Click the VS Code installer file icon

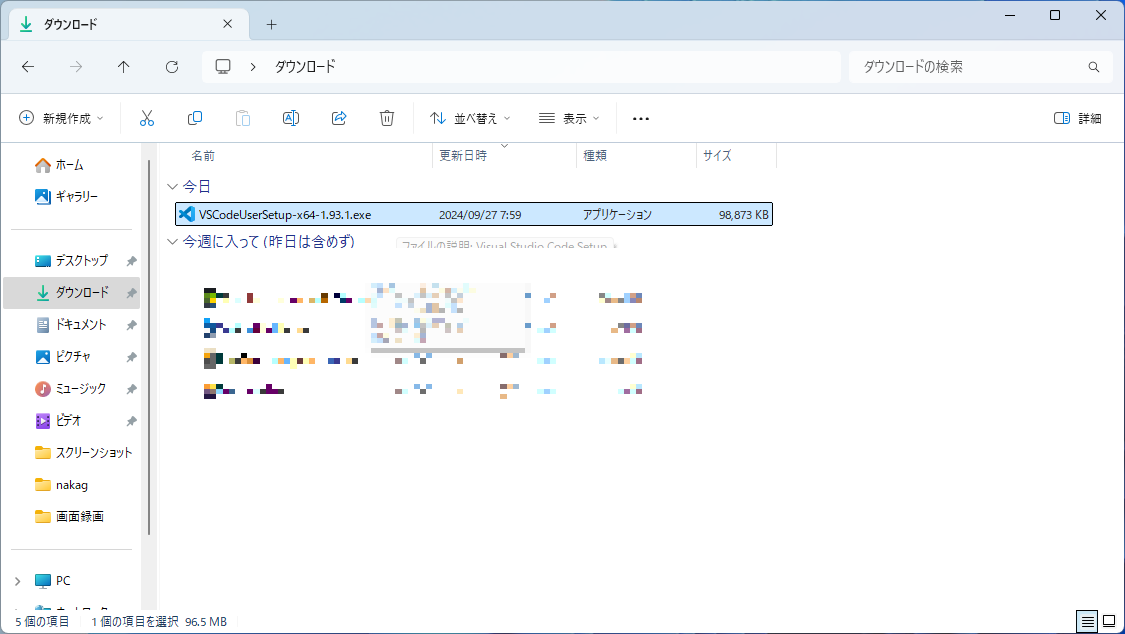click(x=187, y=214)
